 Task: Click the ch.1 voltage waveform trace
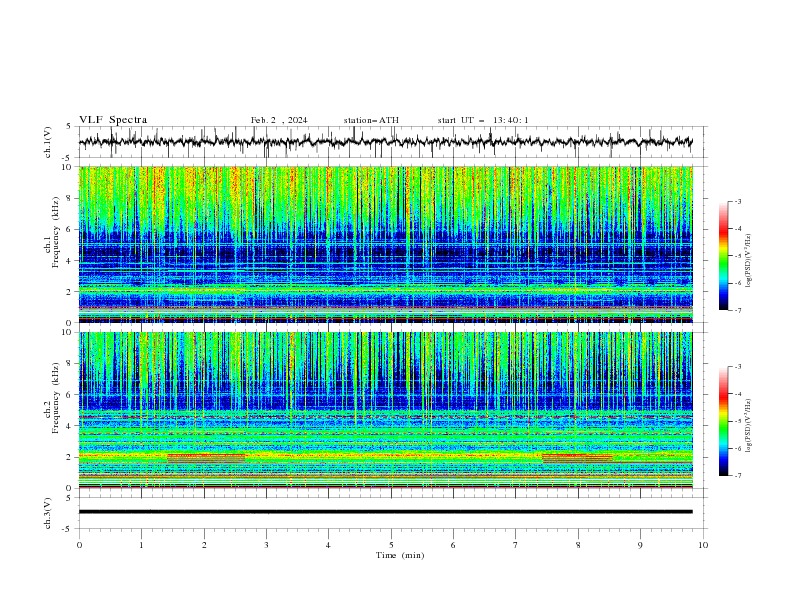[x=385, y=142]
